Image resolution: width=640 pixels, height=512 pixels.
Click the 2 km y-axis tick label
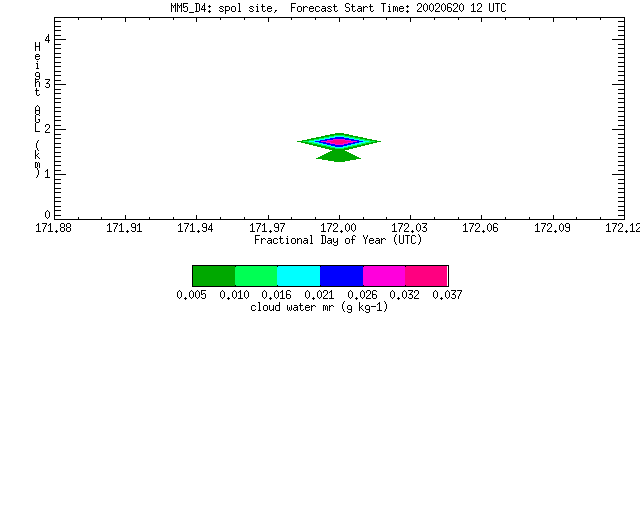click(47, 129)
